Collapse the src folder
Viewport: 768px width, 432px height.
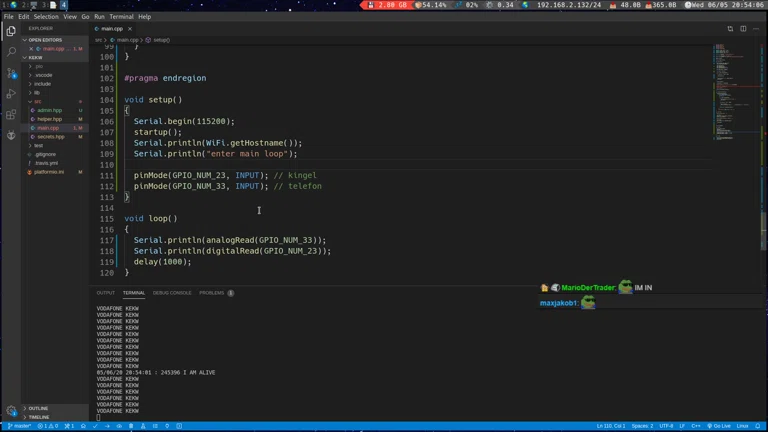(x=37, y=101)
